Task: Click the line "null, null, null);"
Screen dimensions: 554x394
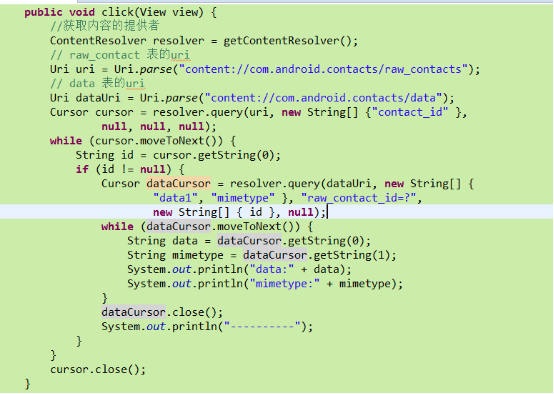Action: pos(159,127)
